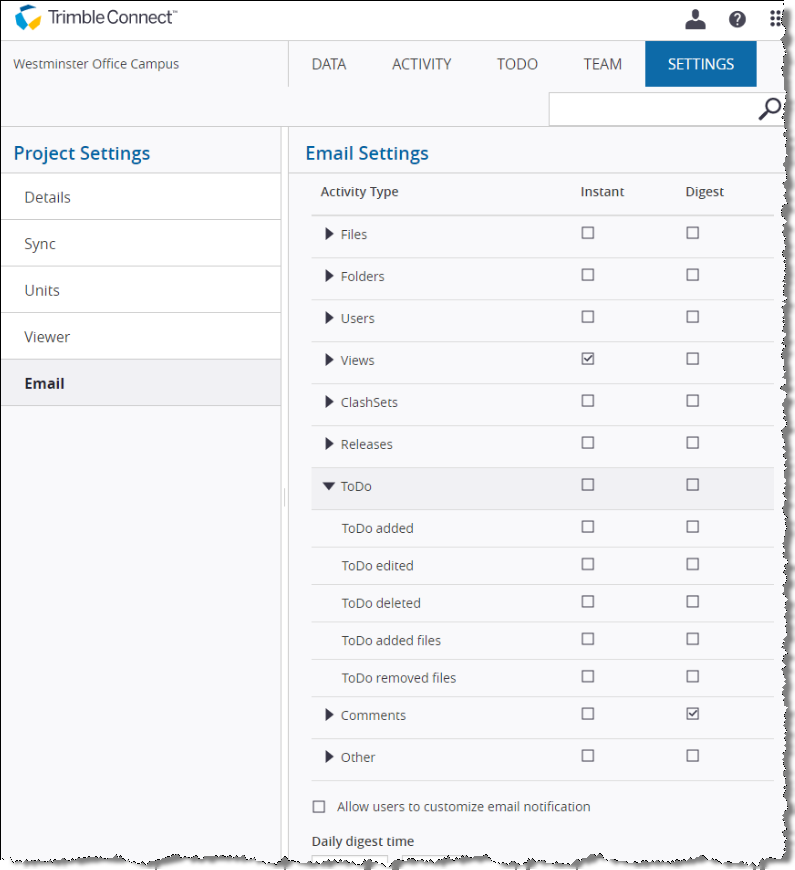This screenshot has width=795, height=870.
Task: Enable Instant email for Files
Action: click(x=588, y=233)
